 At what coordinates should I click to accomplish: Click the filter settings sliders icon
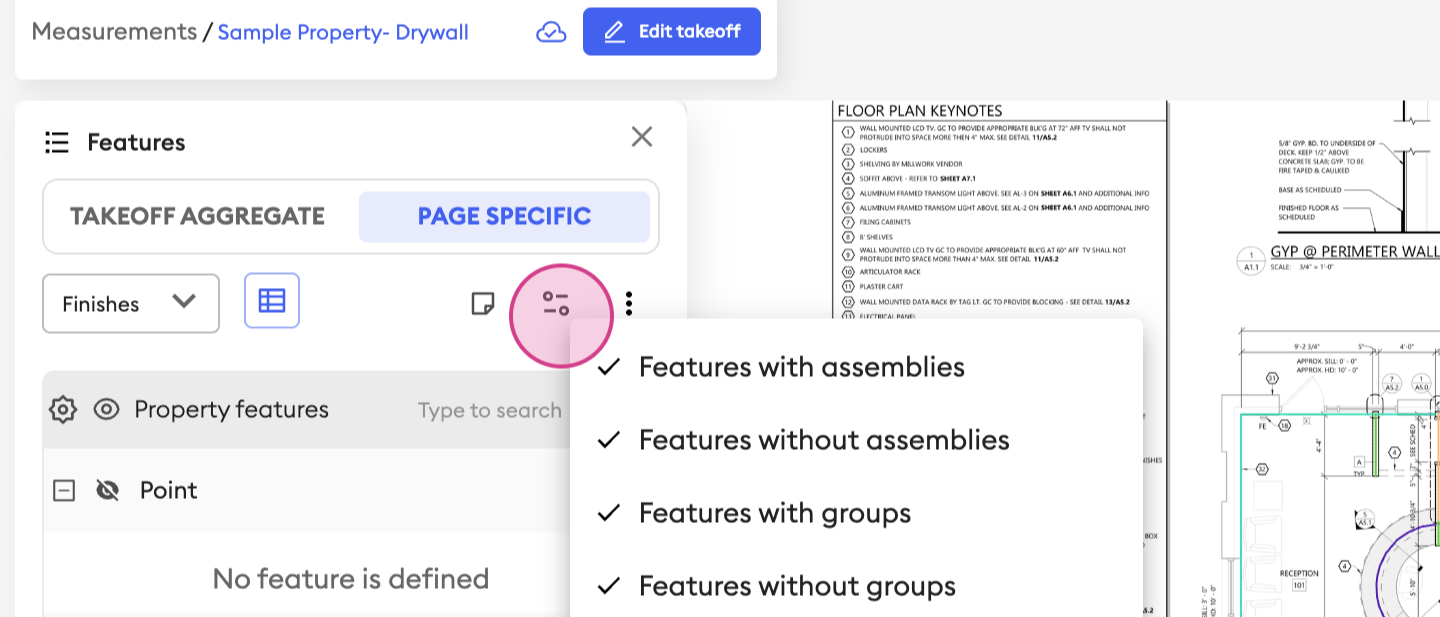[556, 304]
